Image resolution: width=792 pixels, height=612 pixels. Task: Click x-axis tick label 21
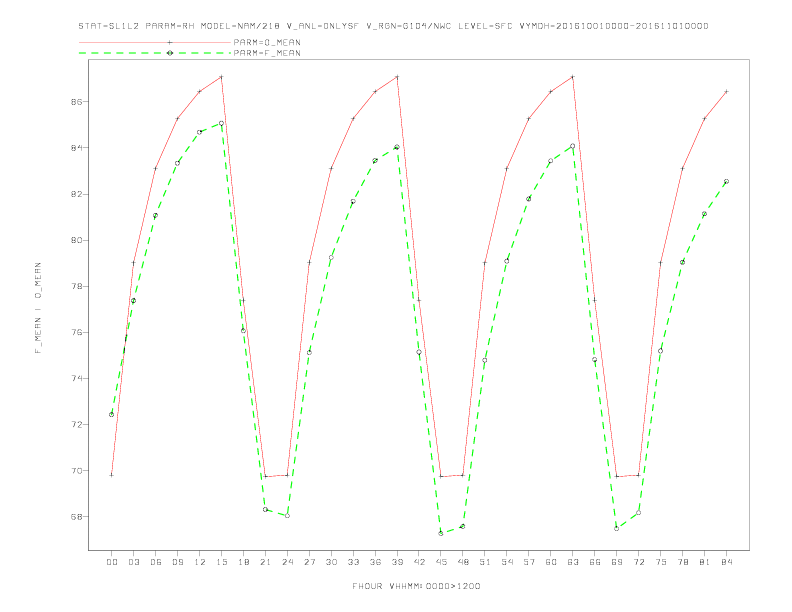pyautogui.click(x=266, y=562)
